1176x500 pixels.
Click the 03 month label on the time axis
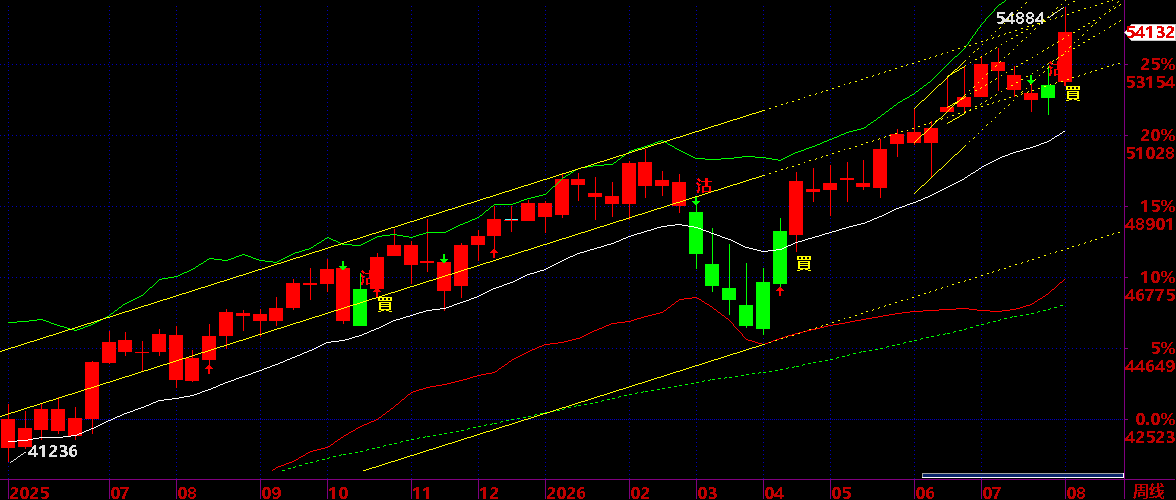[x=707, y=493]
